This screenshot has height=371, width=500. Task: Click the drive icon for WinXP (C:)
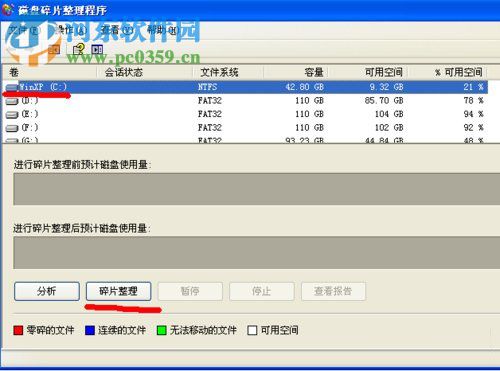[12, 87]
